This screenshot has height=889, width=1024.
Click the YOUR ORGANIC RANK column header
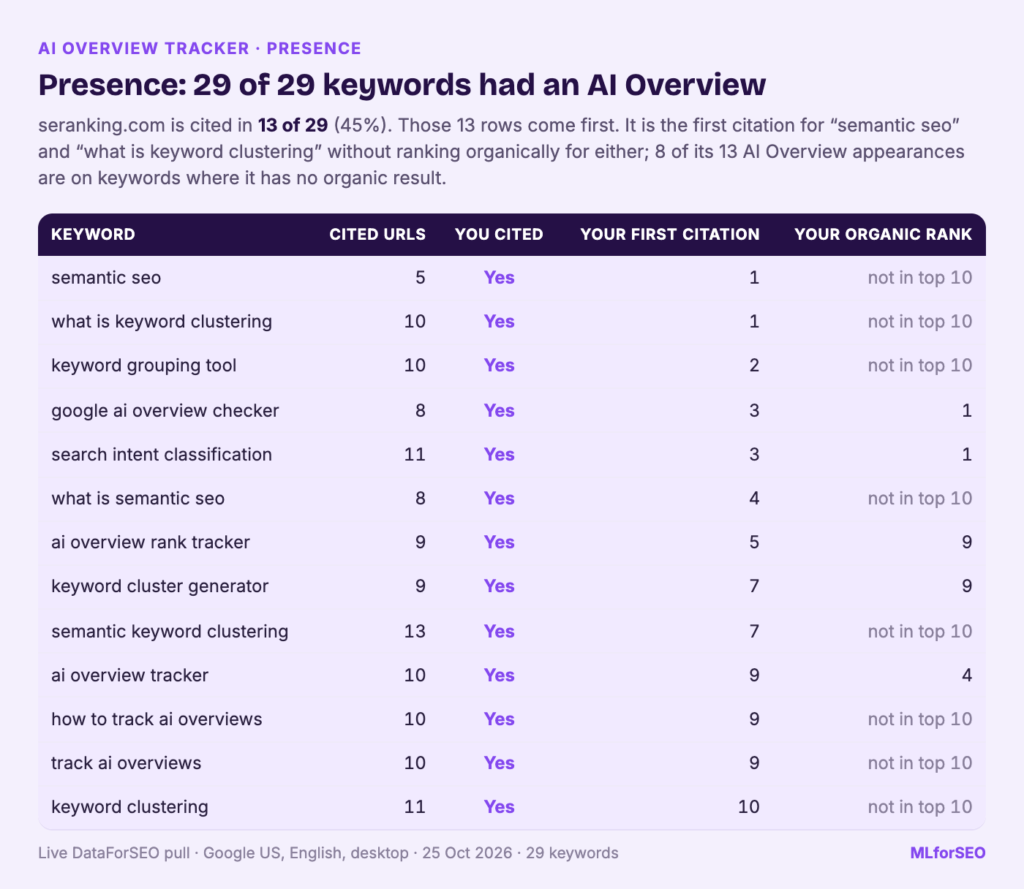pyautogui.click(x=883, y=234)
